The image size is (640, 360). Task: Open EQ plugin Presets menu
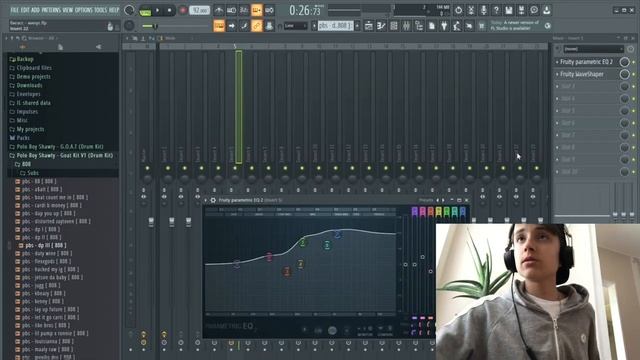tap(426, 200)
